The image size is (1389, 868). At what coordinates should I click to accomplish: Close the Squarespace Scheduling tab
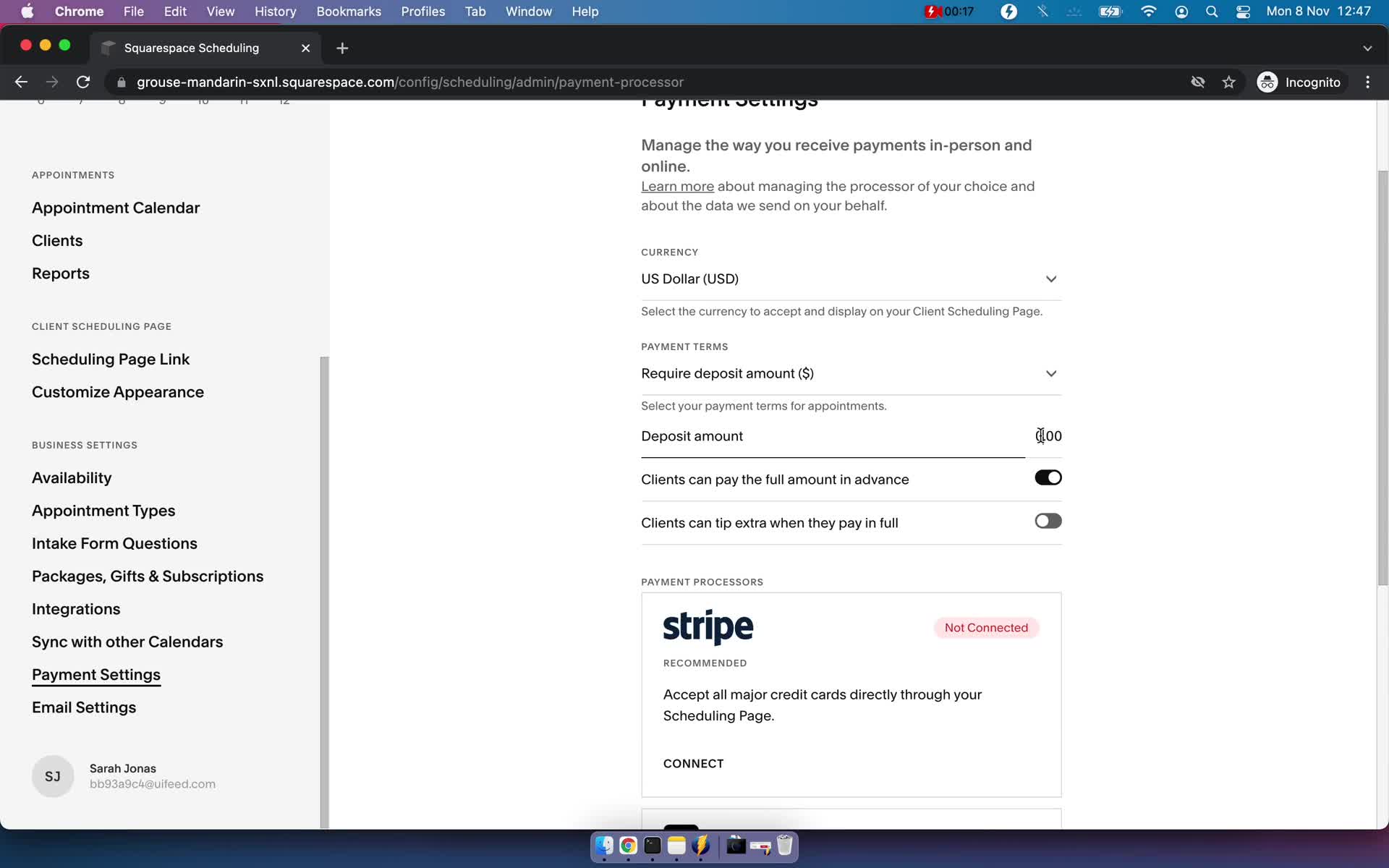coord(305,48)
